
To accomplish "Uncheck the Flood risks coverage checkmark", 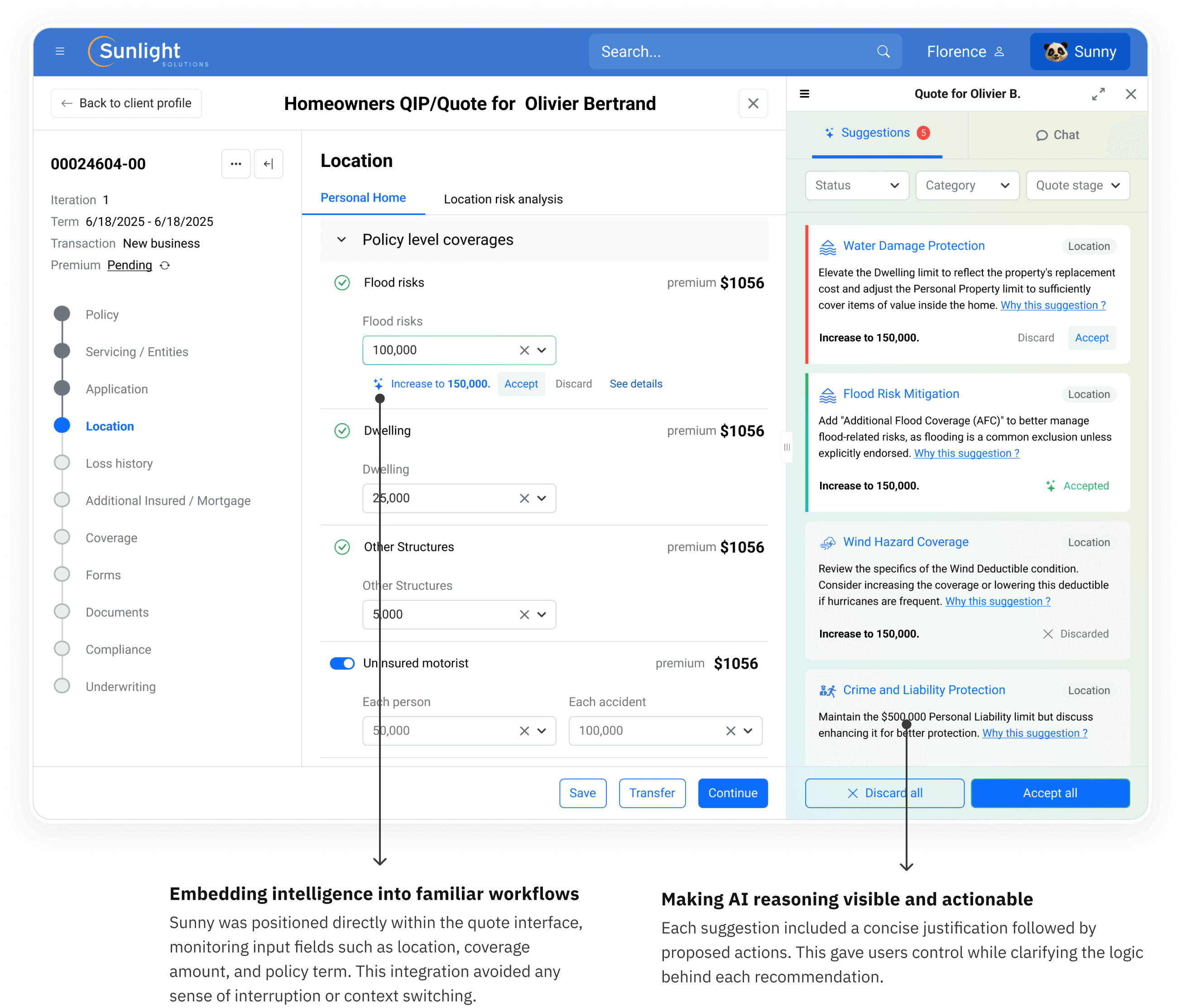I will (x=342, y=282).
